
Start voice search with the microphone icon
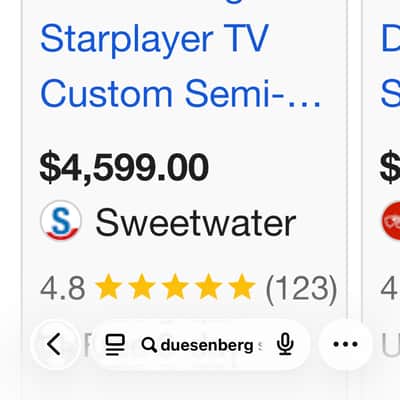tap(285, 345)
